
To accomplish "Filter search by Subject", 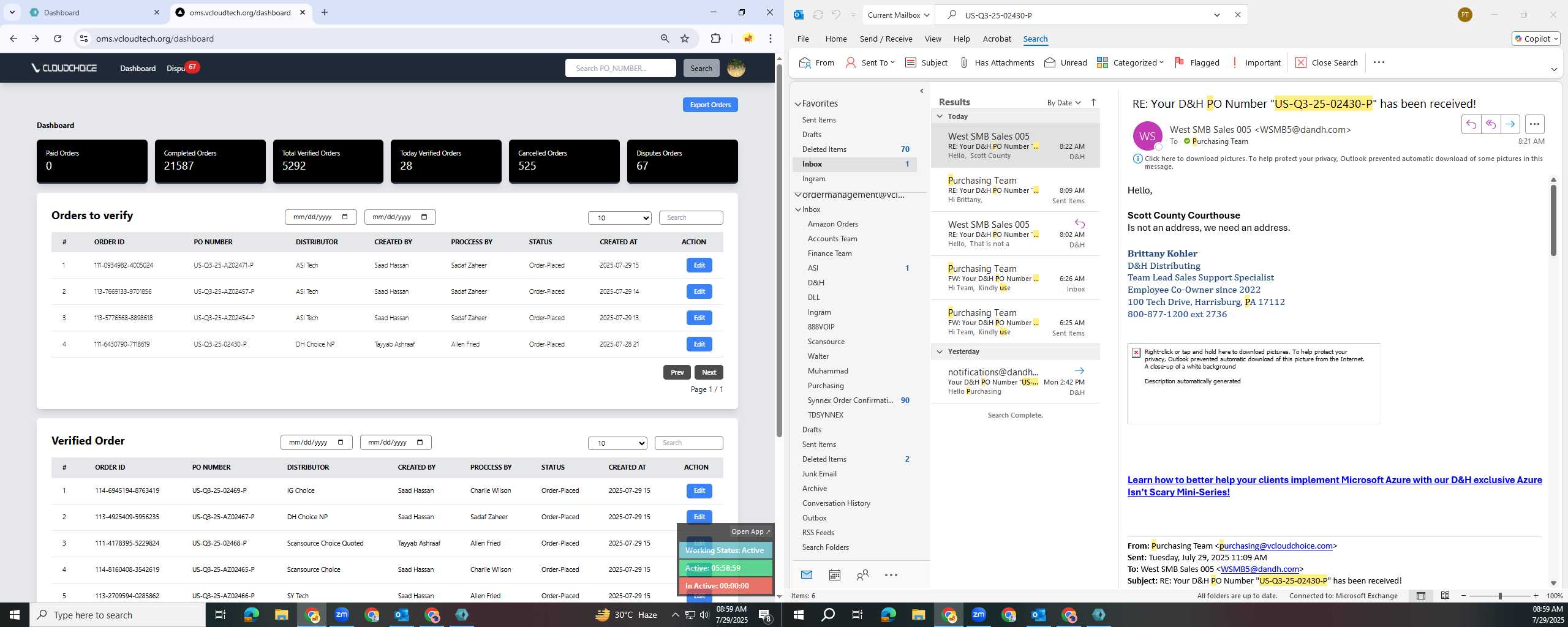I will click(x=926, y=62).
